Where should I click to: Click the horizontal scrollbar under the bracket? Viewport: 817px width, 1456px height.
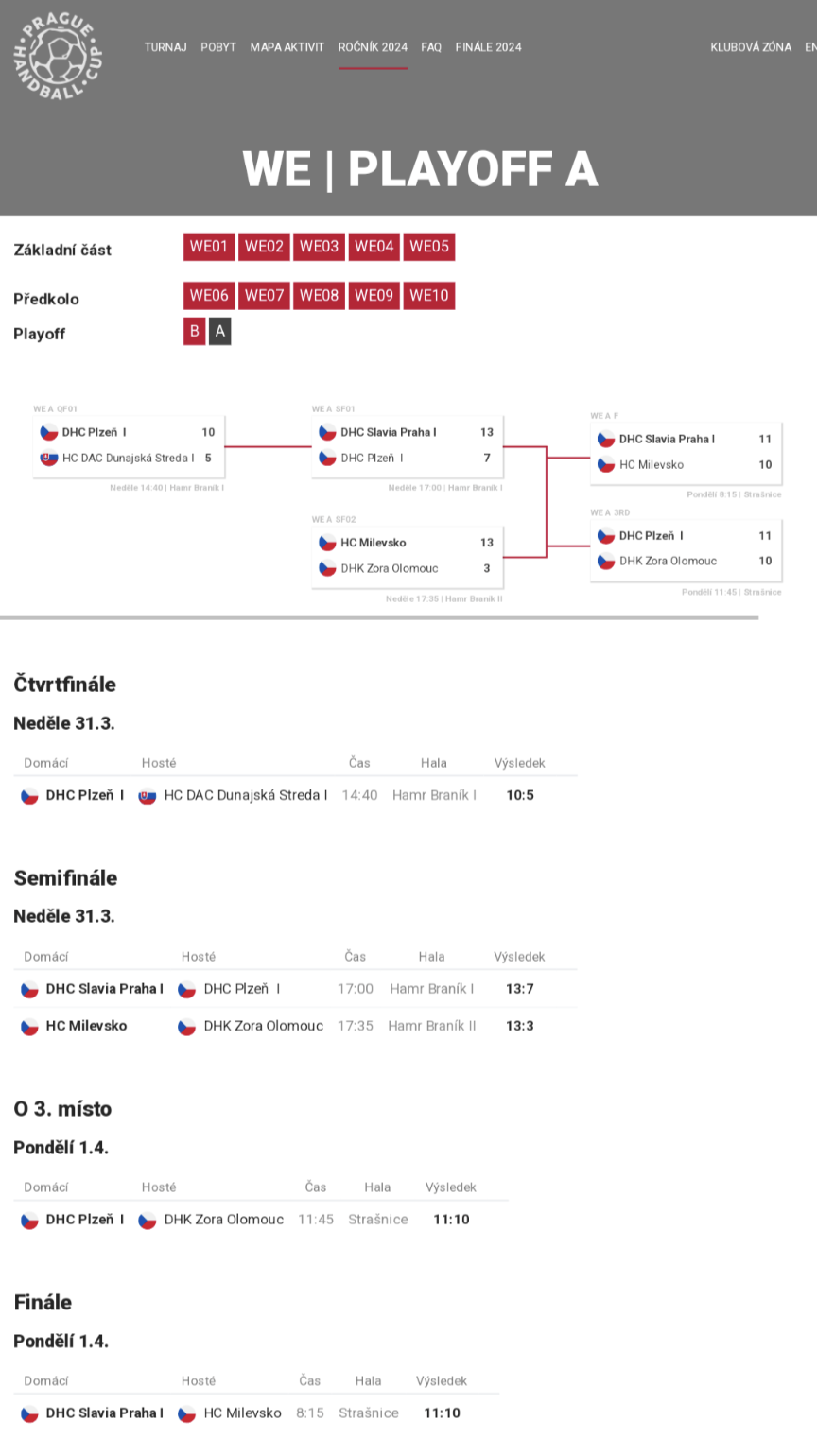tap(379, 618)
